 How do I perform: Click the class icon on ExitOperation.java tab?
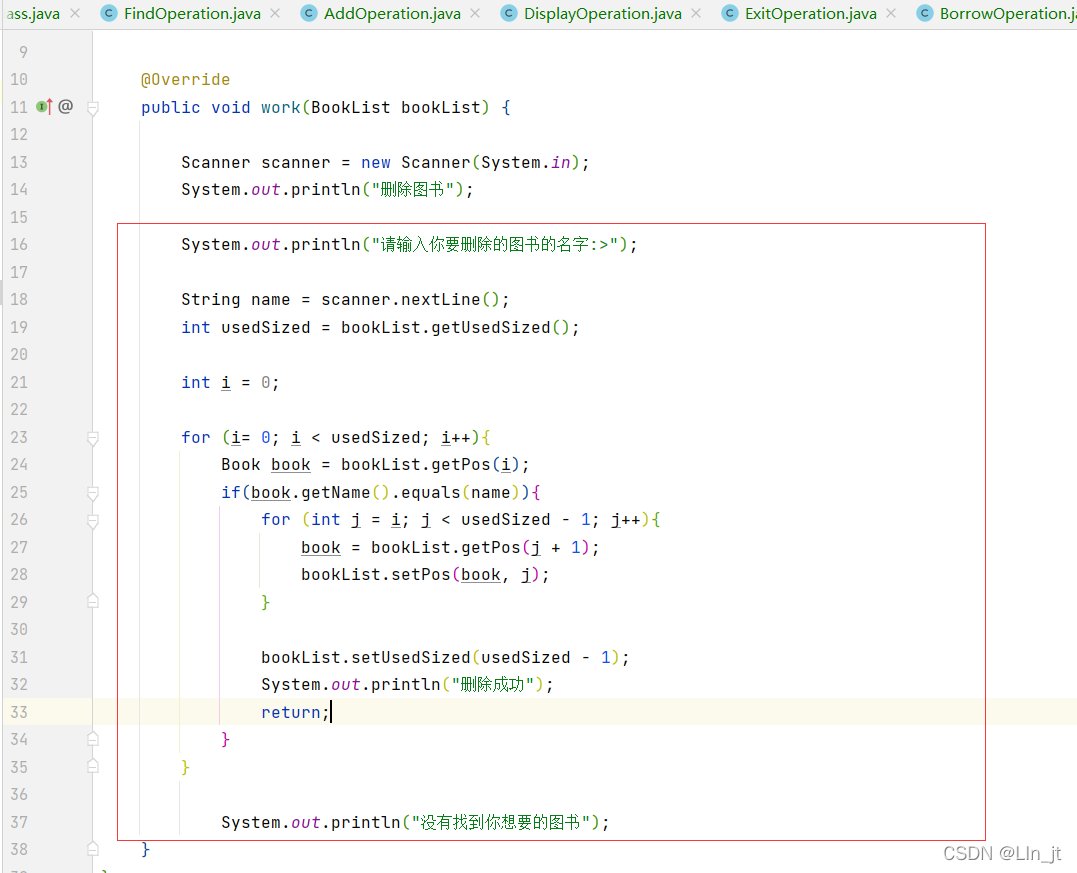coord(730,13)
